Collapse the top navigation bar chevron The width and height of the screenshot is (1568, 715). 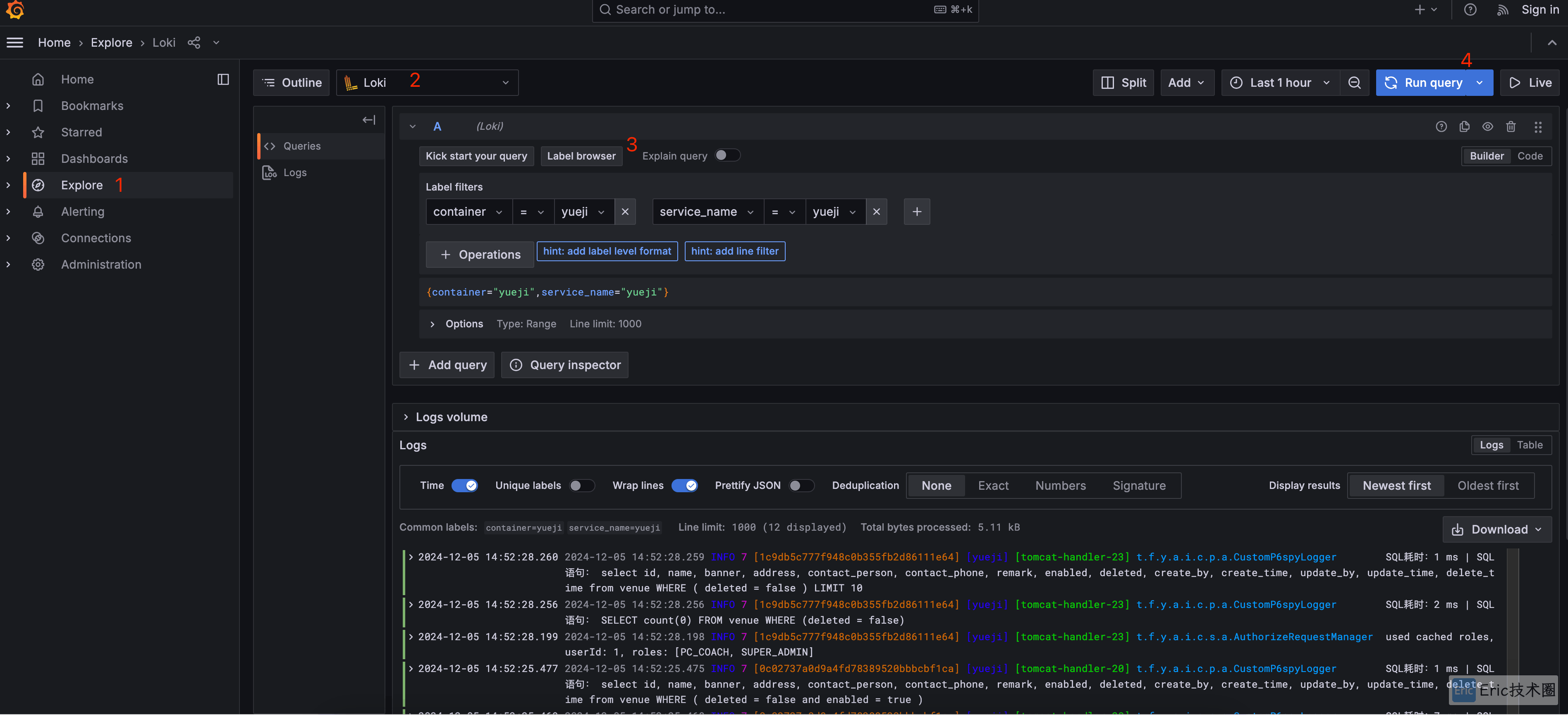click(x=1551, y=43)
